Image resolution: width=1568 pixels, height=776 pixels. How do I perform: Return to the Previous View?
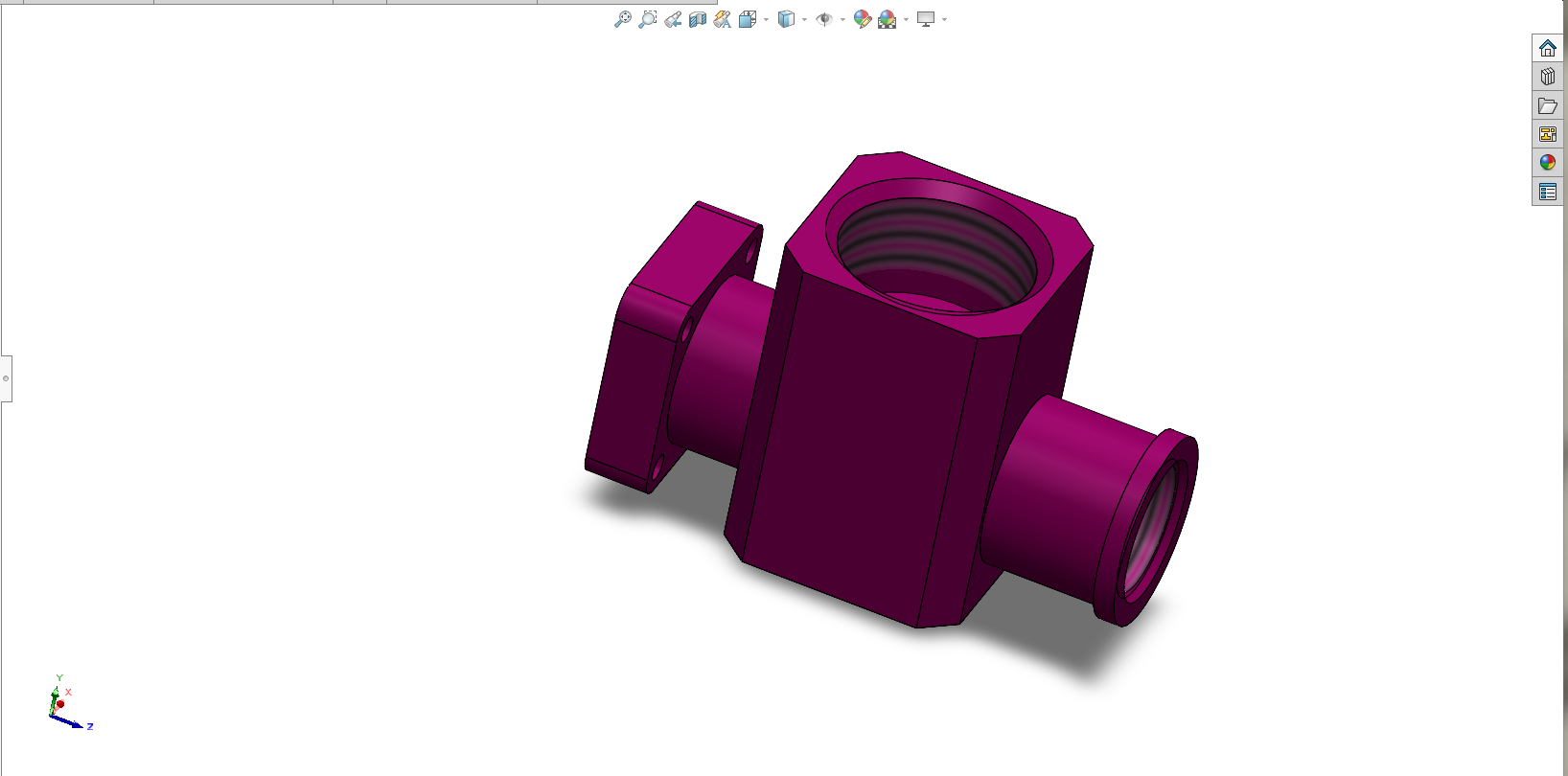pyautogui.click(x=673, y=19)
